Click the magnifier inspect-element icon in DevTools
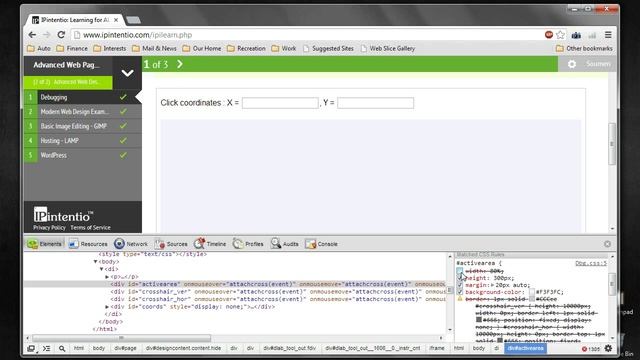 point(62,348)
